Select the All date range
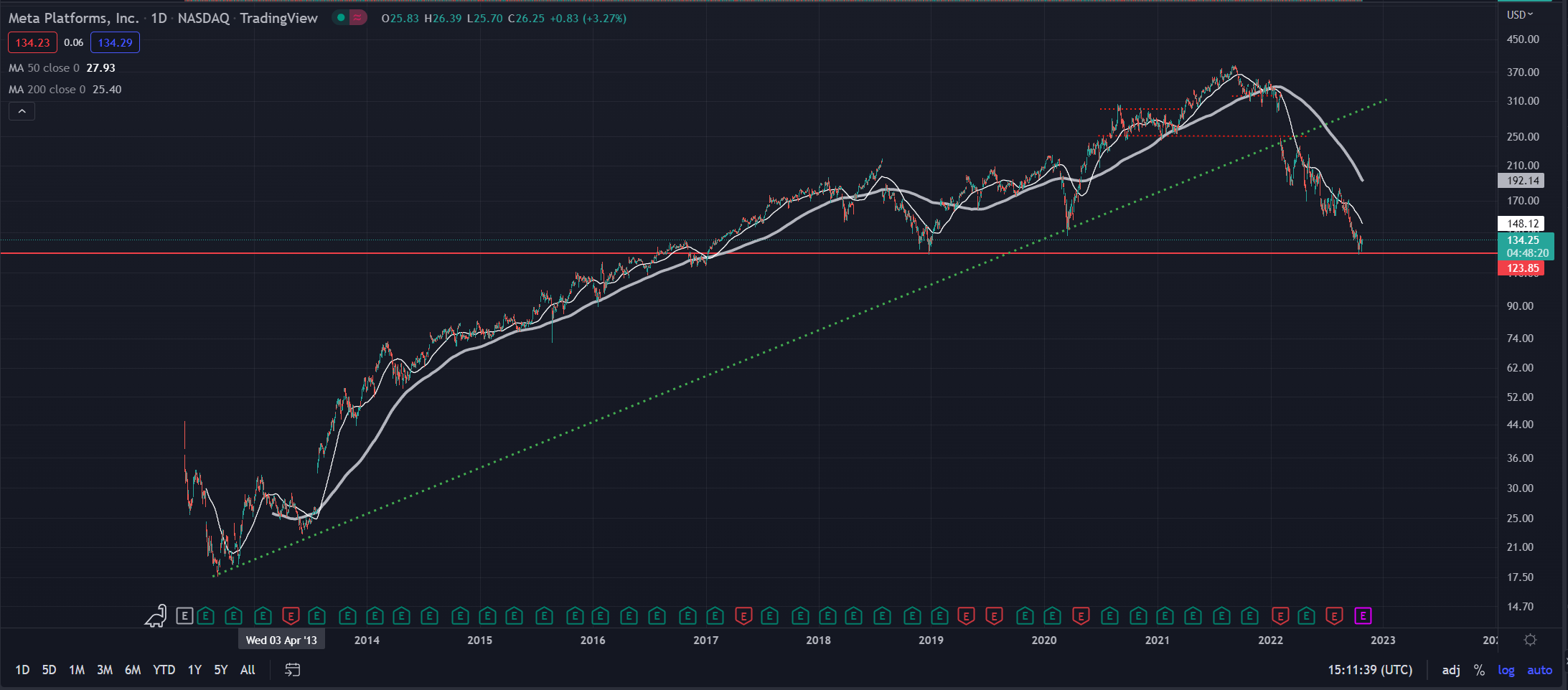 pos(248,670)
